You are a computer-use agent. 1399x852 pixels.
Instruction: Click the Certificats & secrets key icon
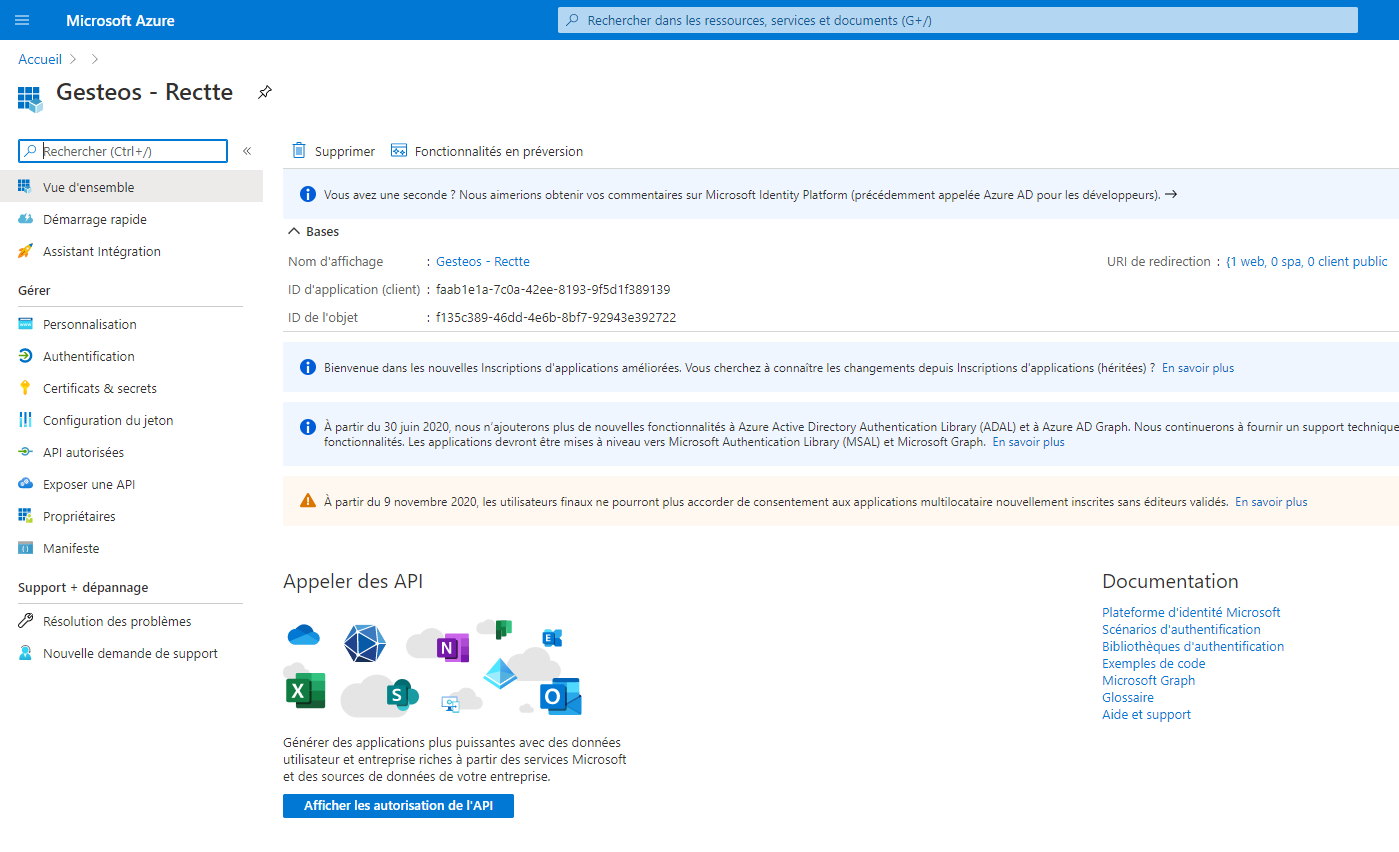click(26, 388)
